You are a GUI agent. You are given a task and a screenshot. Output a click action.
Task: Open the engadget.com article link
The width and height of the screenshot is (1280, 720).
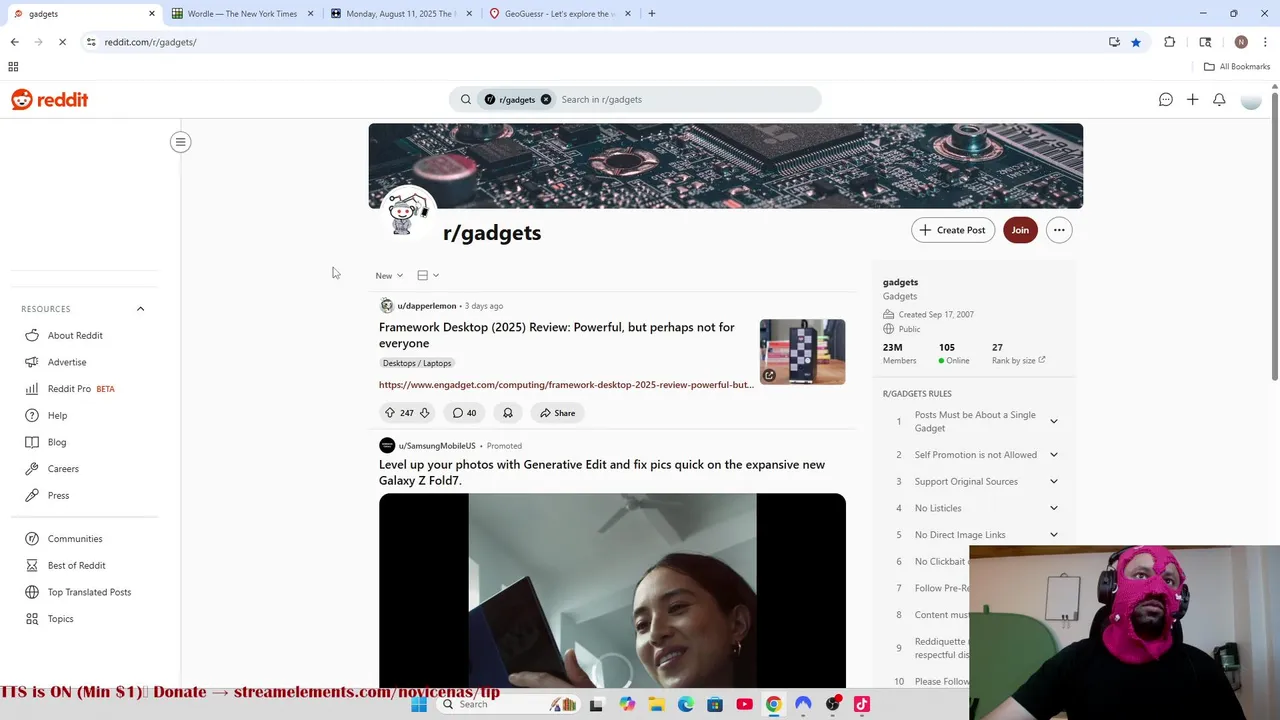566,385
